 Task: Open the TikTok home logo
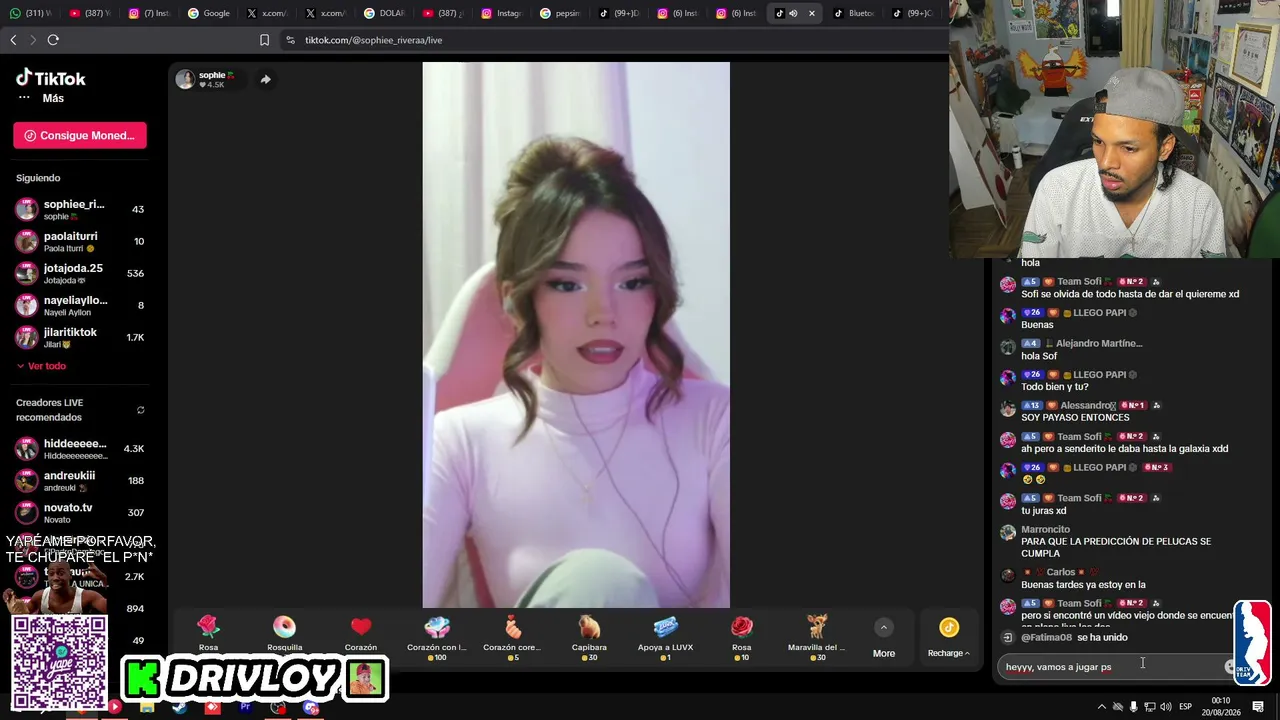point(51,78)
